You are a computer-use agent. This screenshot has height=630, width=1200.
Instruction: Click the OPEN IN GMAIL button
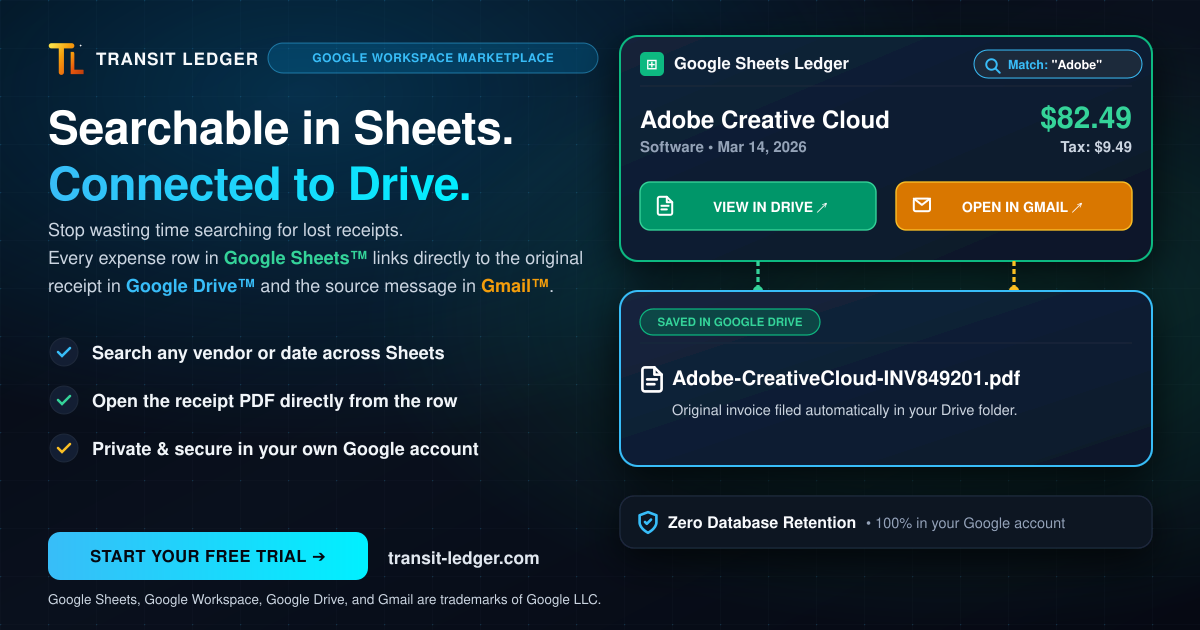click(1014, 206)
